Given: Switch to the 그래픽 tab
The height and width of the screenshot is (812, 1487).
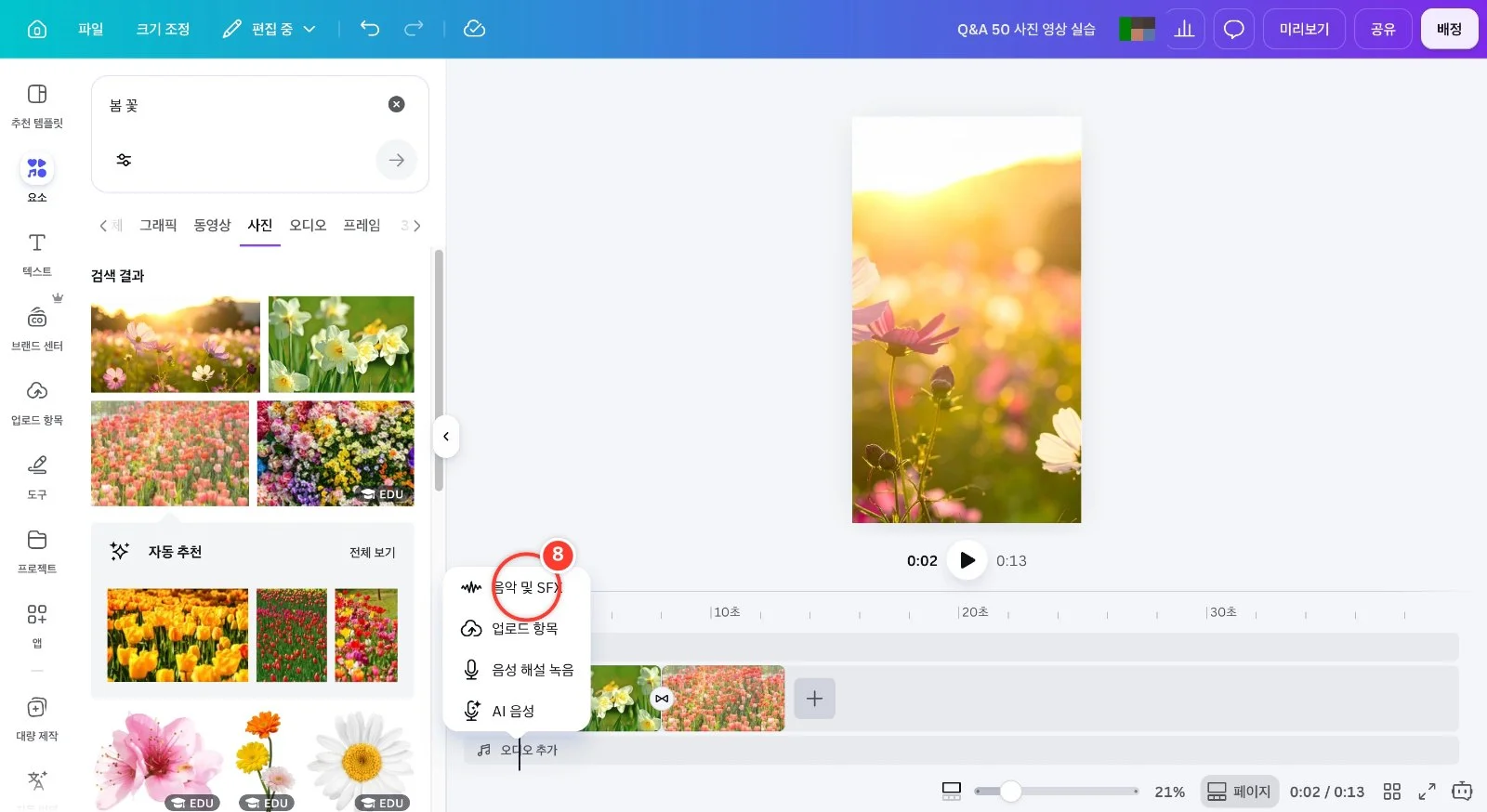Looking at the screenshot, I should click(158, 225).
